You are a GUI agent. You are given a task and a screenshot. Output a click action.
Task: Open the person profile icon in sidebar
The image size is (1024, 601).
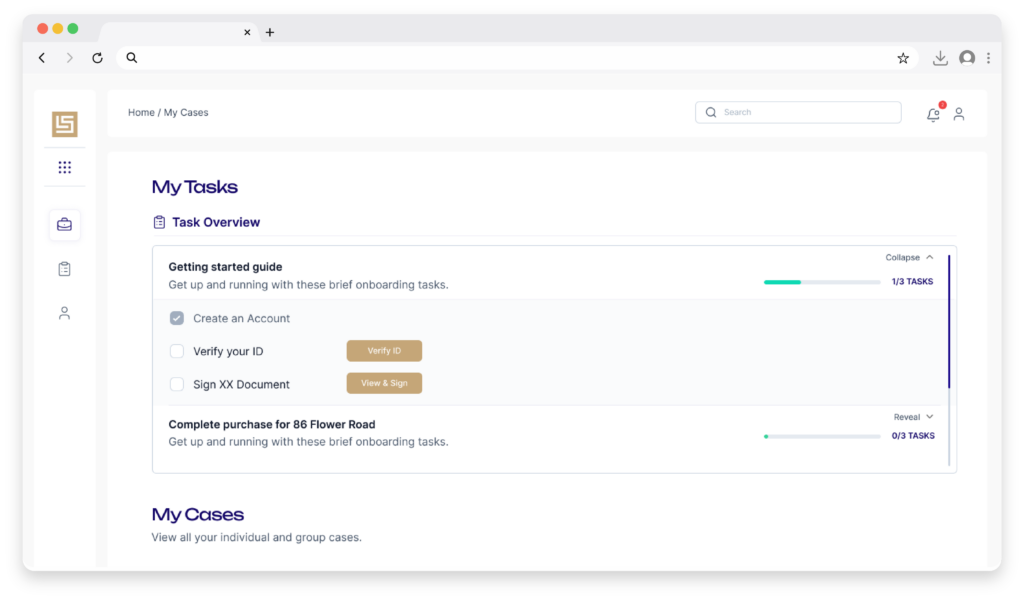[65, 313]
